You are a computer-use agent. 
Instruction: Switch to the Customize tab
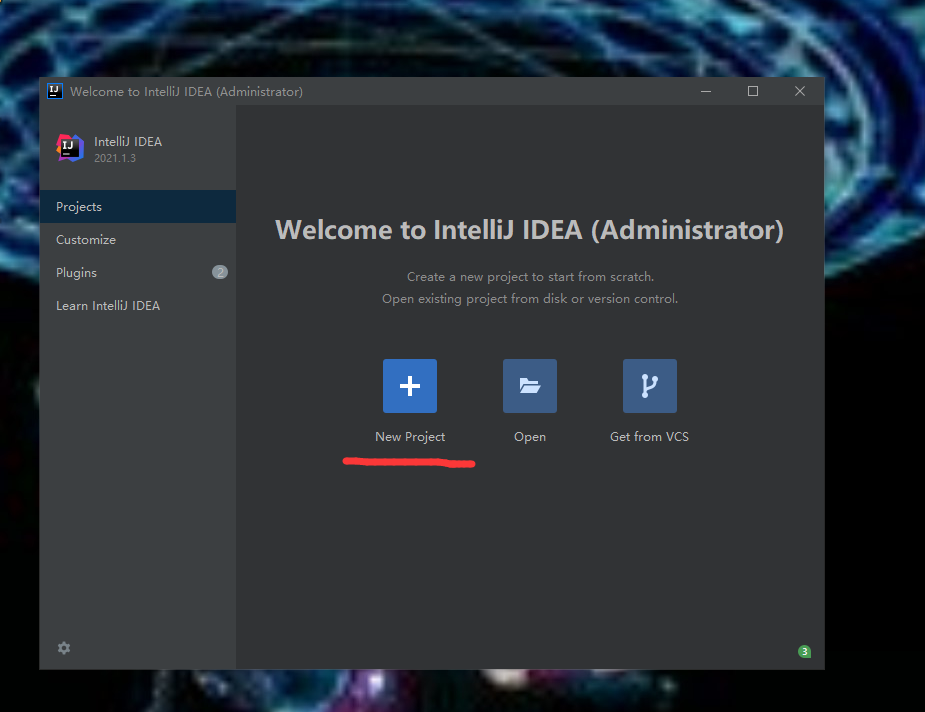coord(137,239)
